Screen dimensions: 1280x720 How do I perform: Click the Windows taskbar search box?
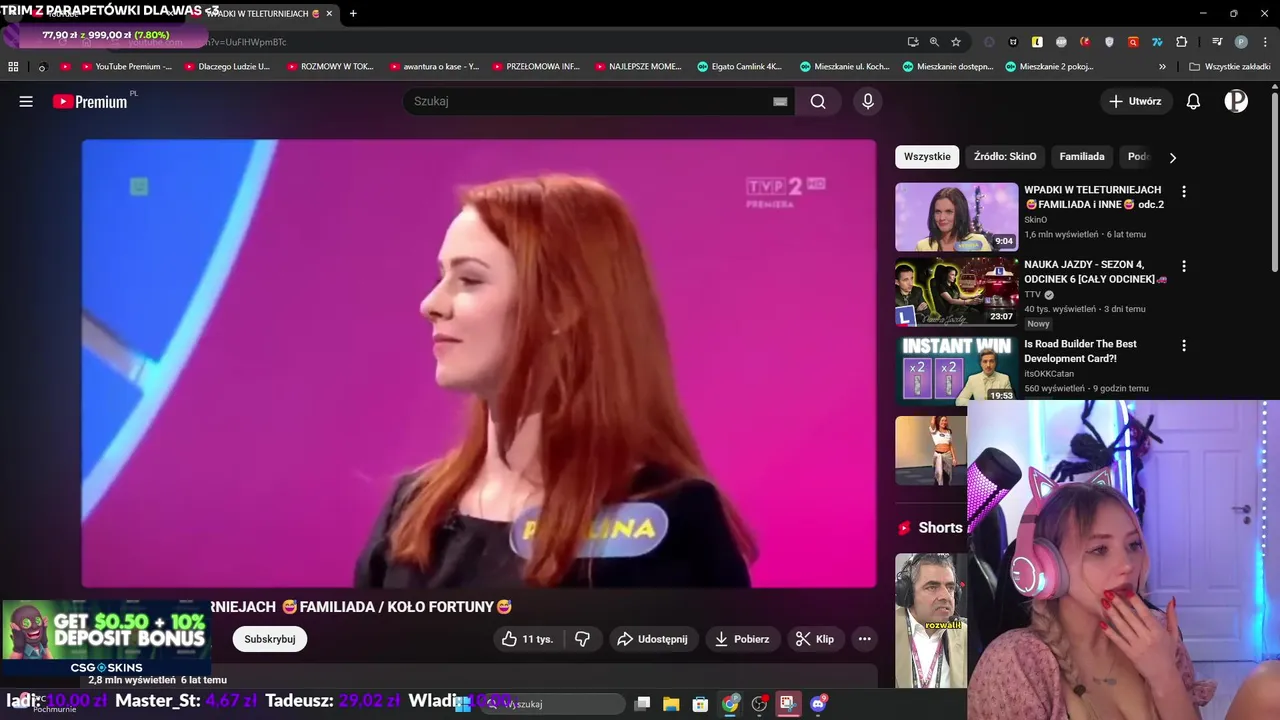pos(552,704)
